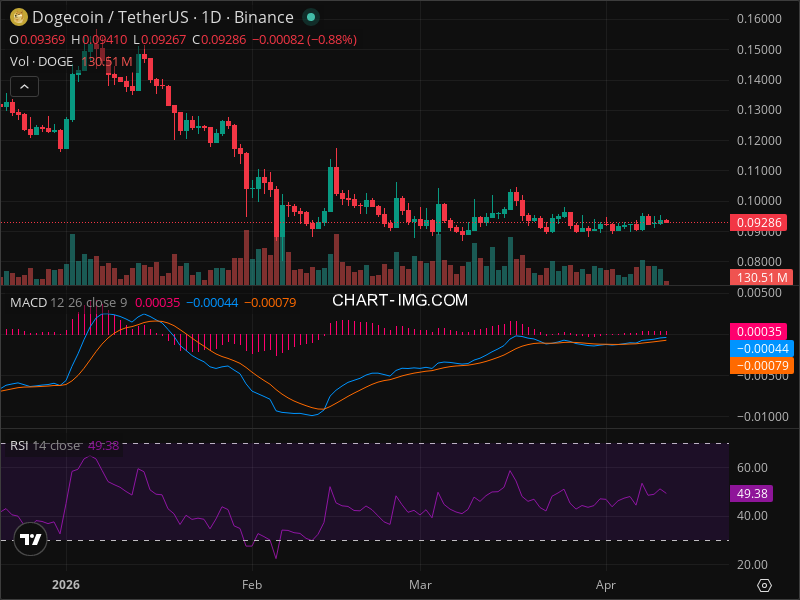Screen dimensions: 800x600
Task: Click the orange signal value tag −0.00079
Action: (761, 365)
